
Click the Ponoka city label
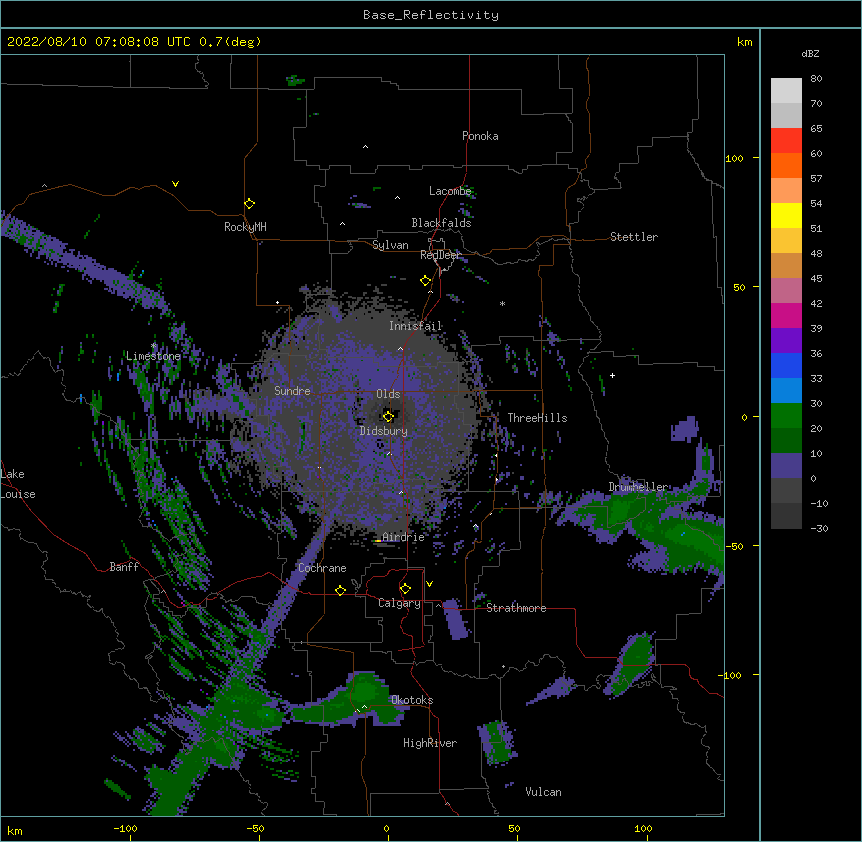[480, 136]
